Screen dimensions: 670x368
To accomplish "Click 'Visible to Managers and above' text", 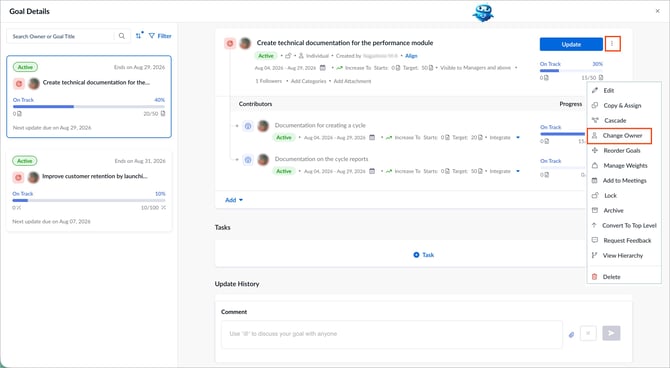I will (x=475, y=68).
